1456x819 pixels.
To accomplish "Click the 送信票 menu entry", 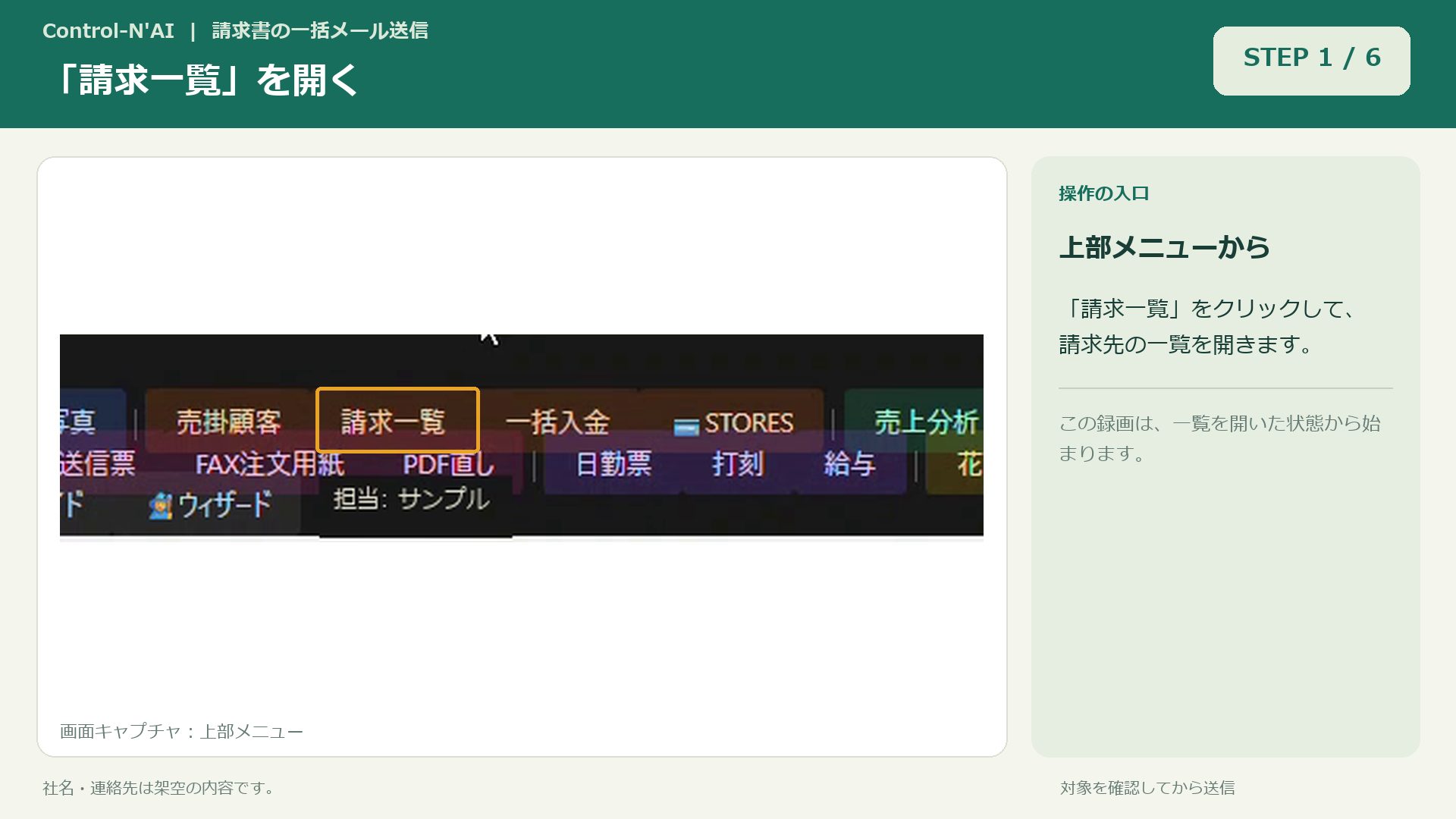I will point(98,463).
